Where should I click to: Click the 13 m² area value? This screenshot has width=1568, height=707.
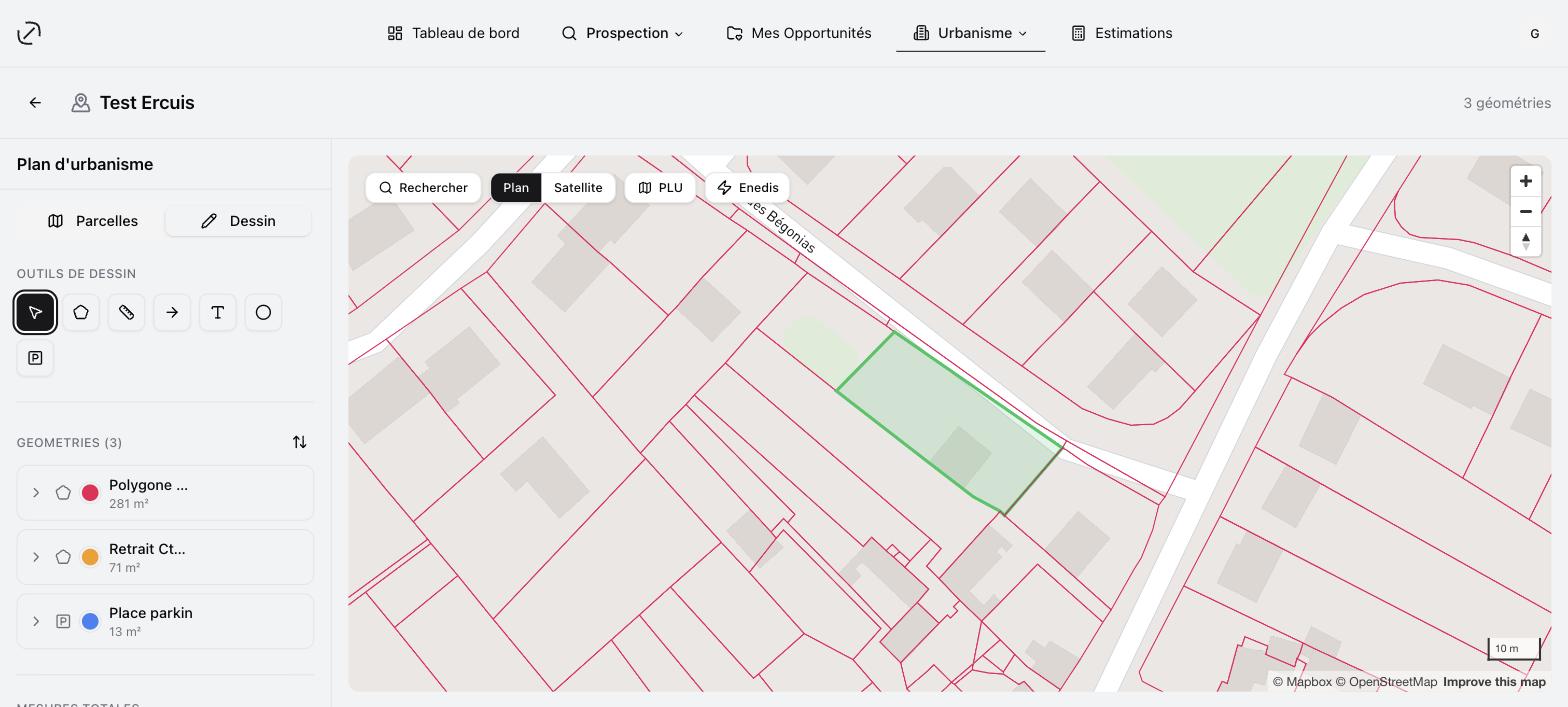125,632
